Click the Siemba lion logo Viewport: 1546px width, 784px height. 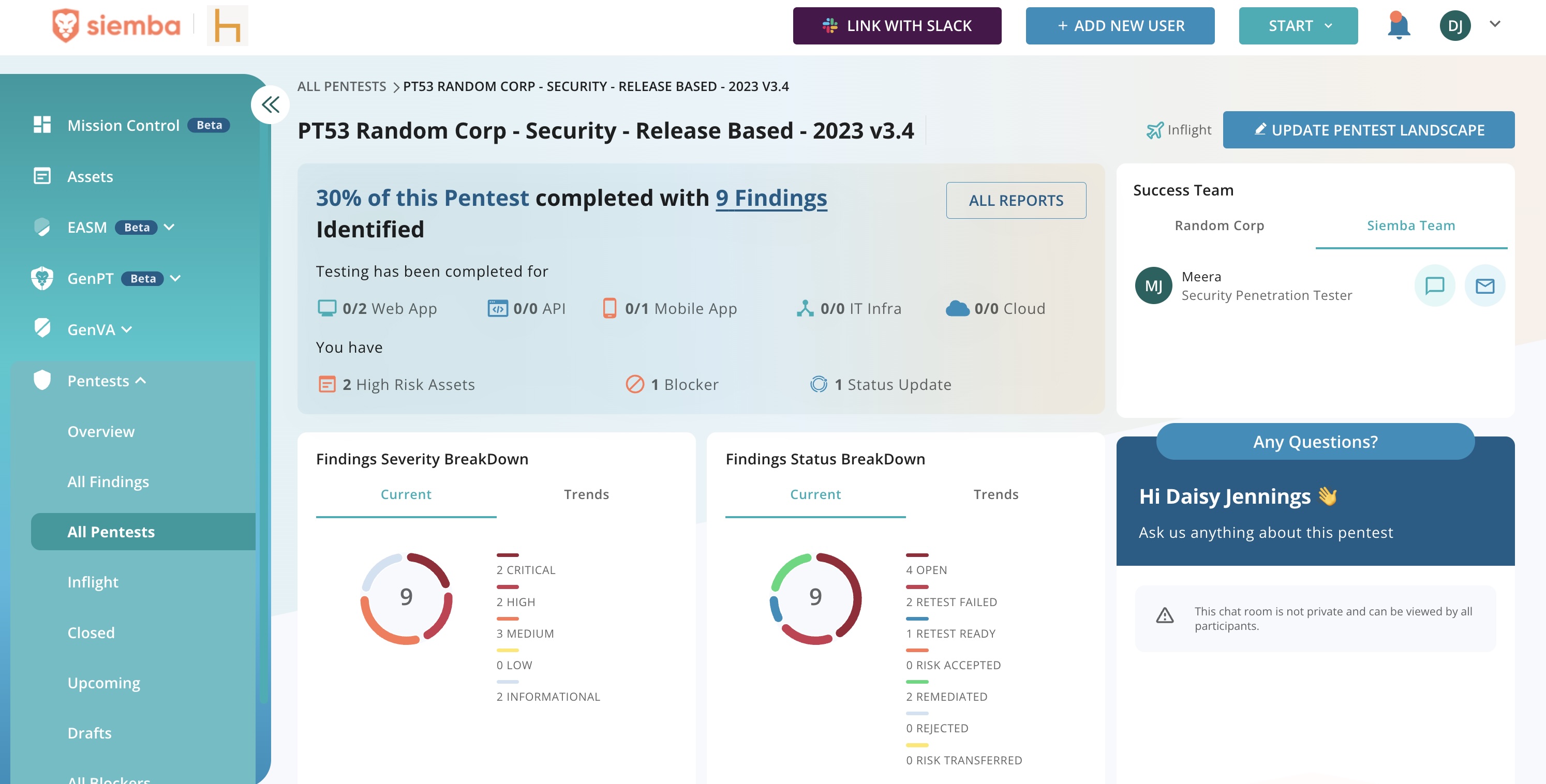pyautogui.click(x=65, y=26)
